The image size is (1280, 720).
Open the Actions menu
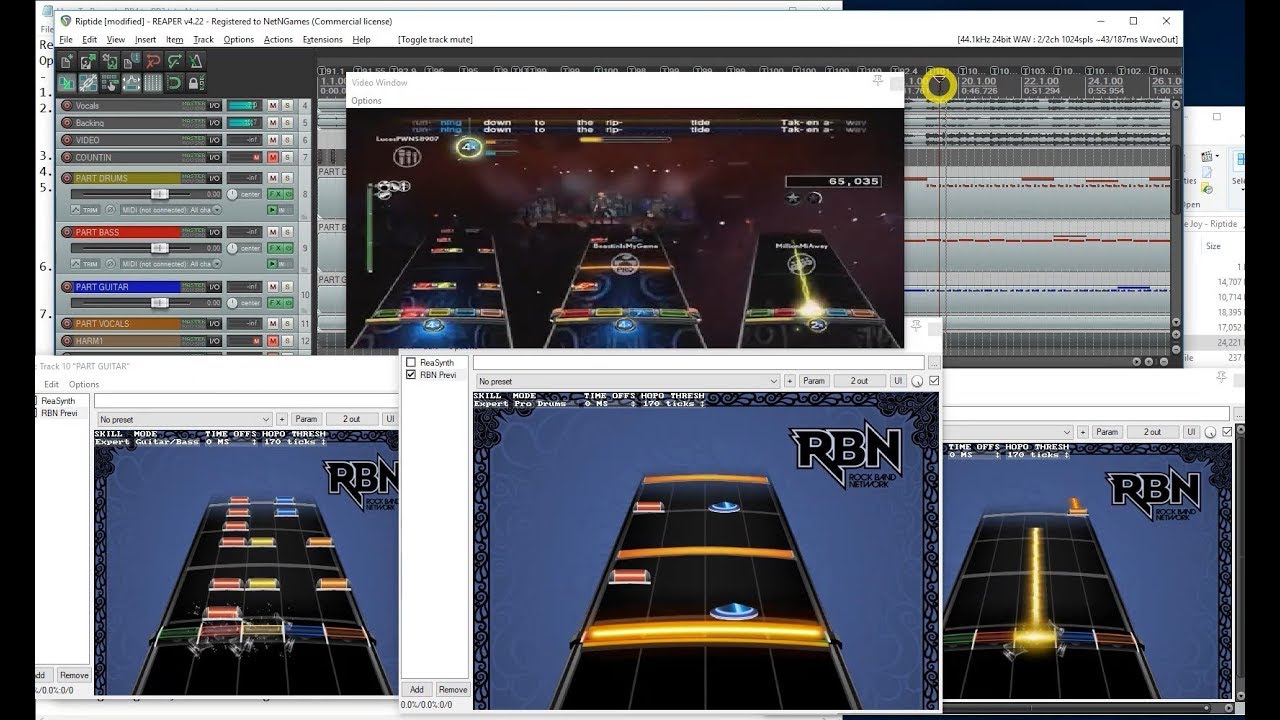[x=278, y=39]
